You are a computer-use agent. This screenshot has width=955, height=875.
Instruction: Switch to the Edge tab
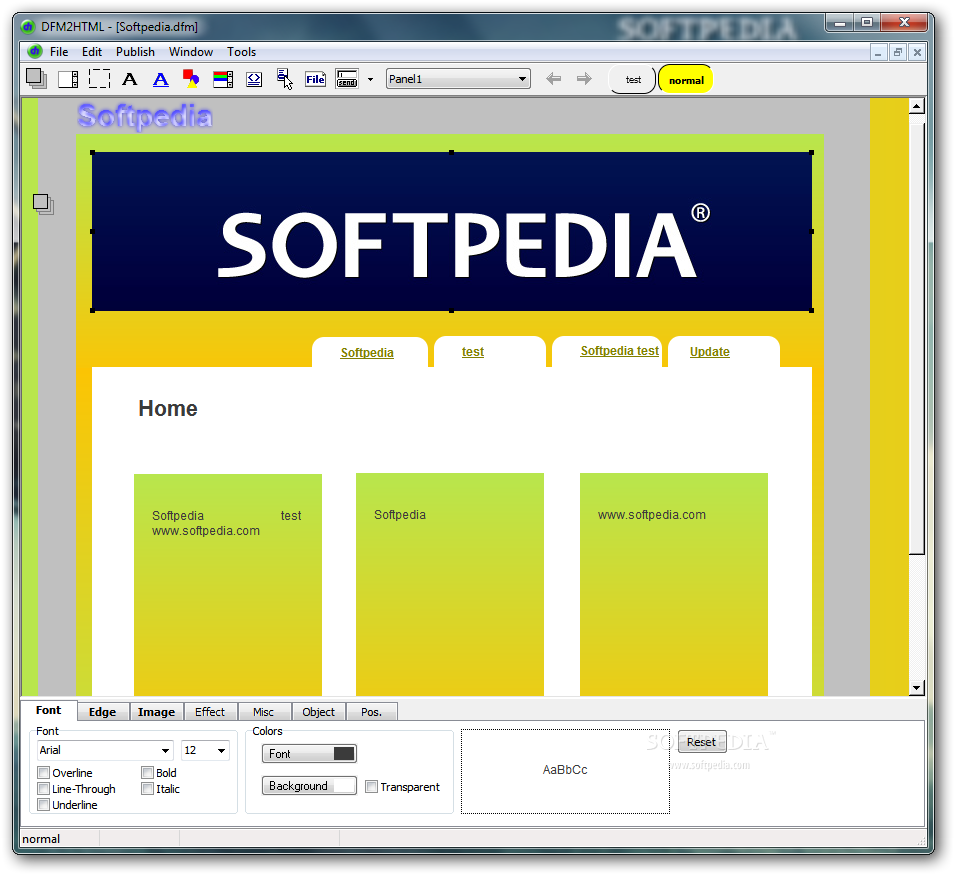click(x=102, y=712)
